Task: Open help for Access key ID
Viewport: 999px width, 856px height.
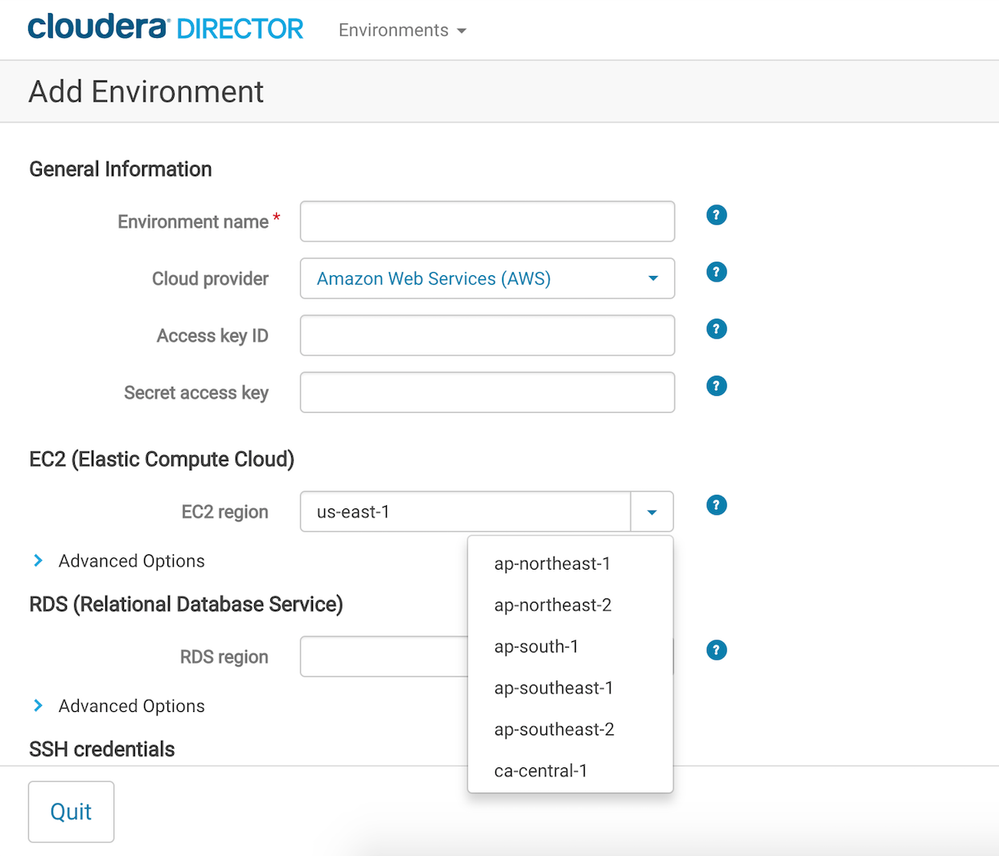Action: click(x=716, y=329)
